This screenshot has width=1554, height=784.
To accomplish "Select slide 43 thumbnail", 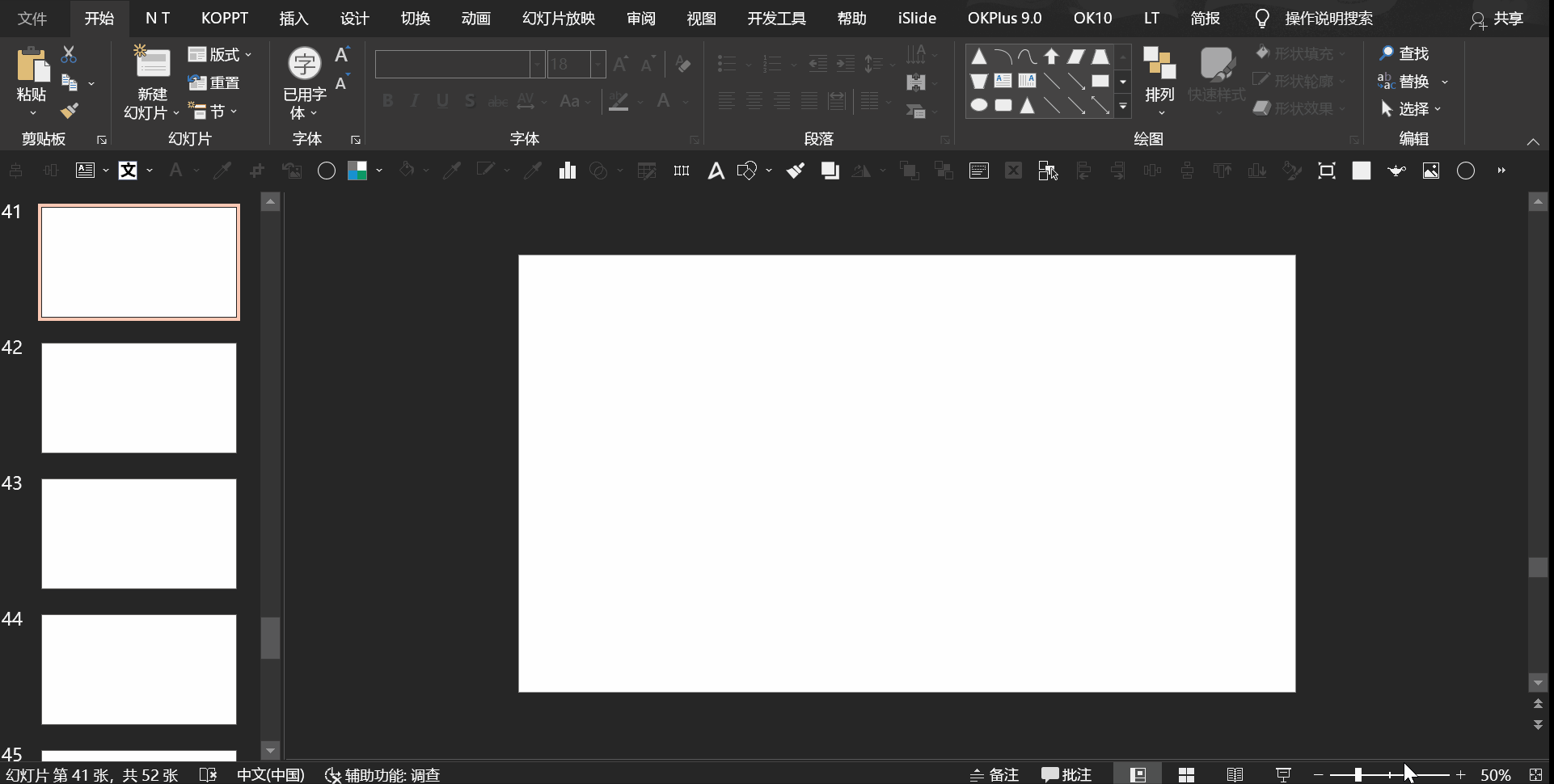I will coord(139,533).
